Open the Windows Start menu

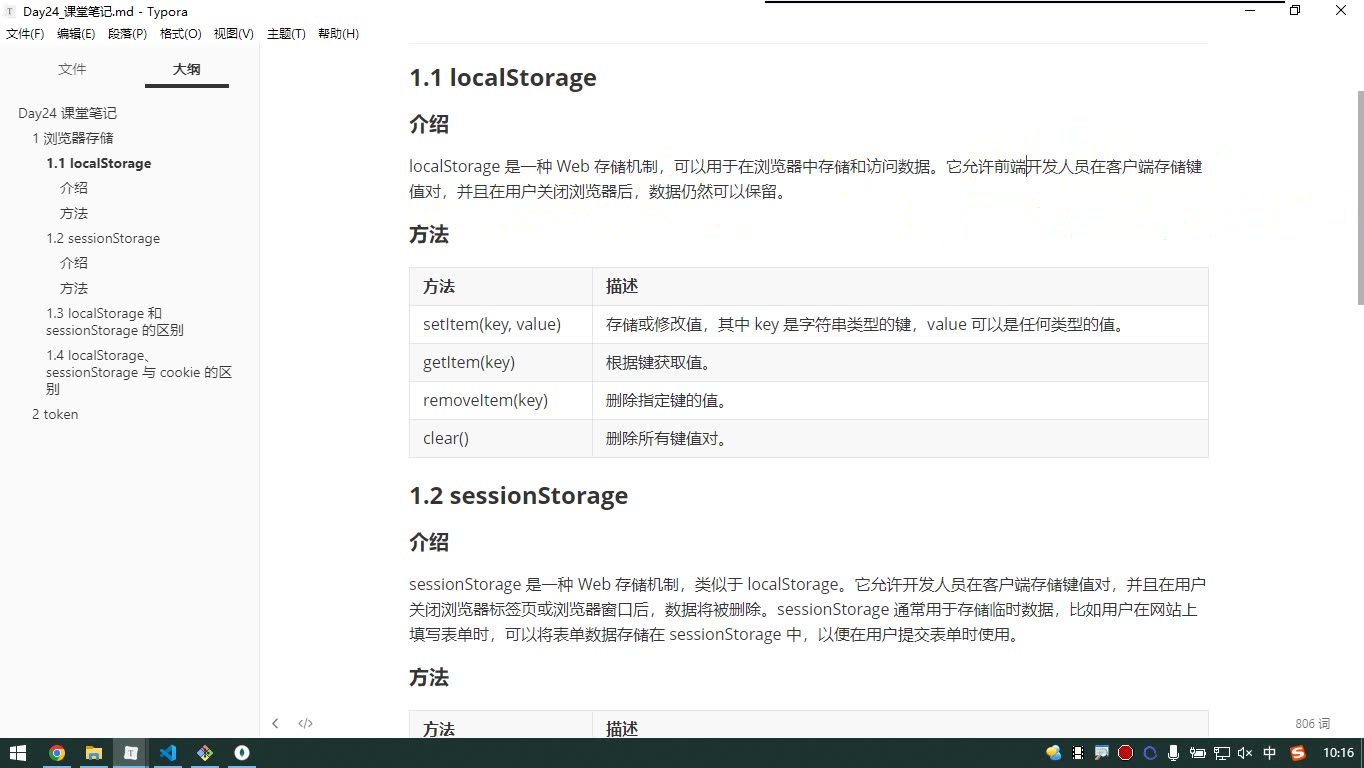click(18, 753)
